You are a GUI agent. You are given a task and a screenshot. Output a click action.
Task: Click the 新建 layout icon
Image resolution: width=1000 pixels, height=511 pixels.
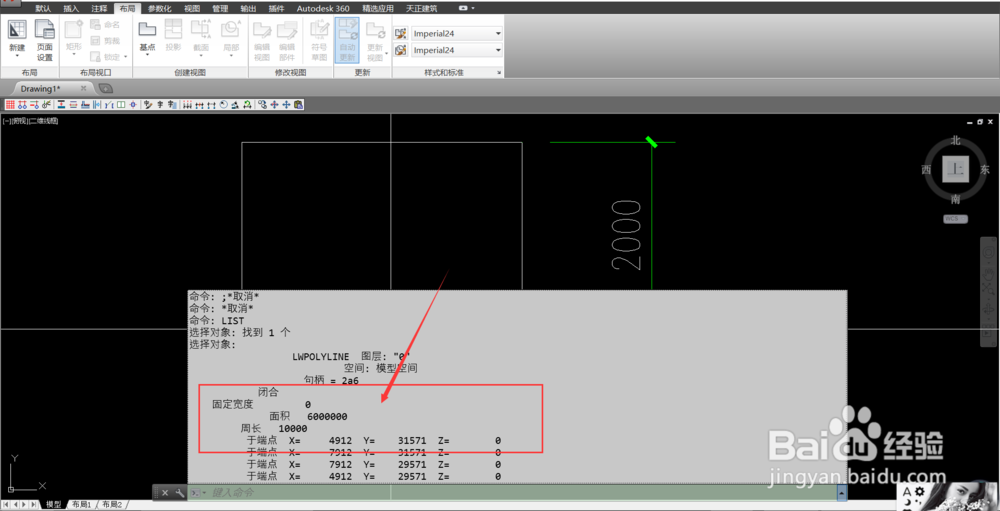[x=17, y=30]
